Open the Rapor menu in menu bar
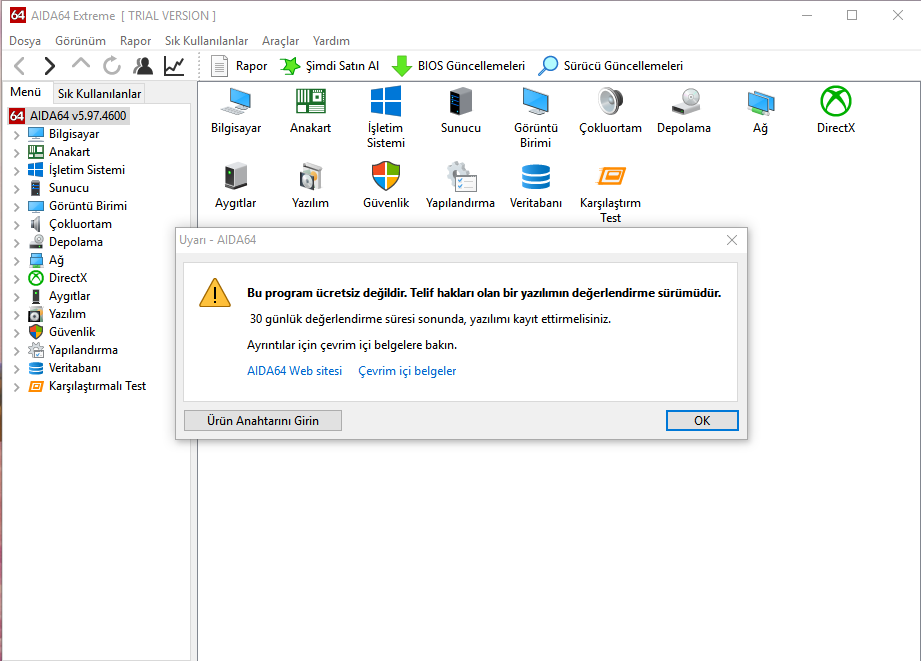This screenshot has width=921, height=661. point(136,41)
